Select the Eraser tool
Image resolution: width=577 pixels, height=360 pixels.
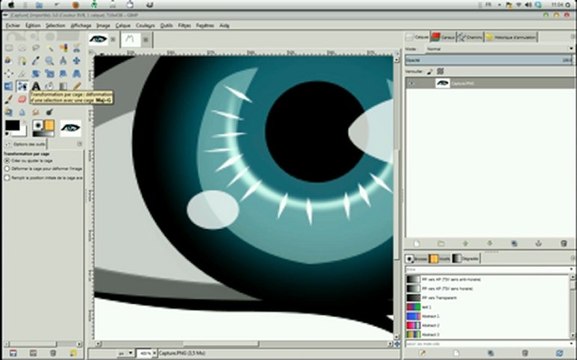pos(22,99)
